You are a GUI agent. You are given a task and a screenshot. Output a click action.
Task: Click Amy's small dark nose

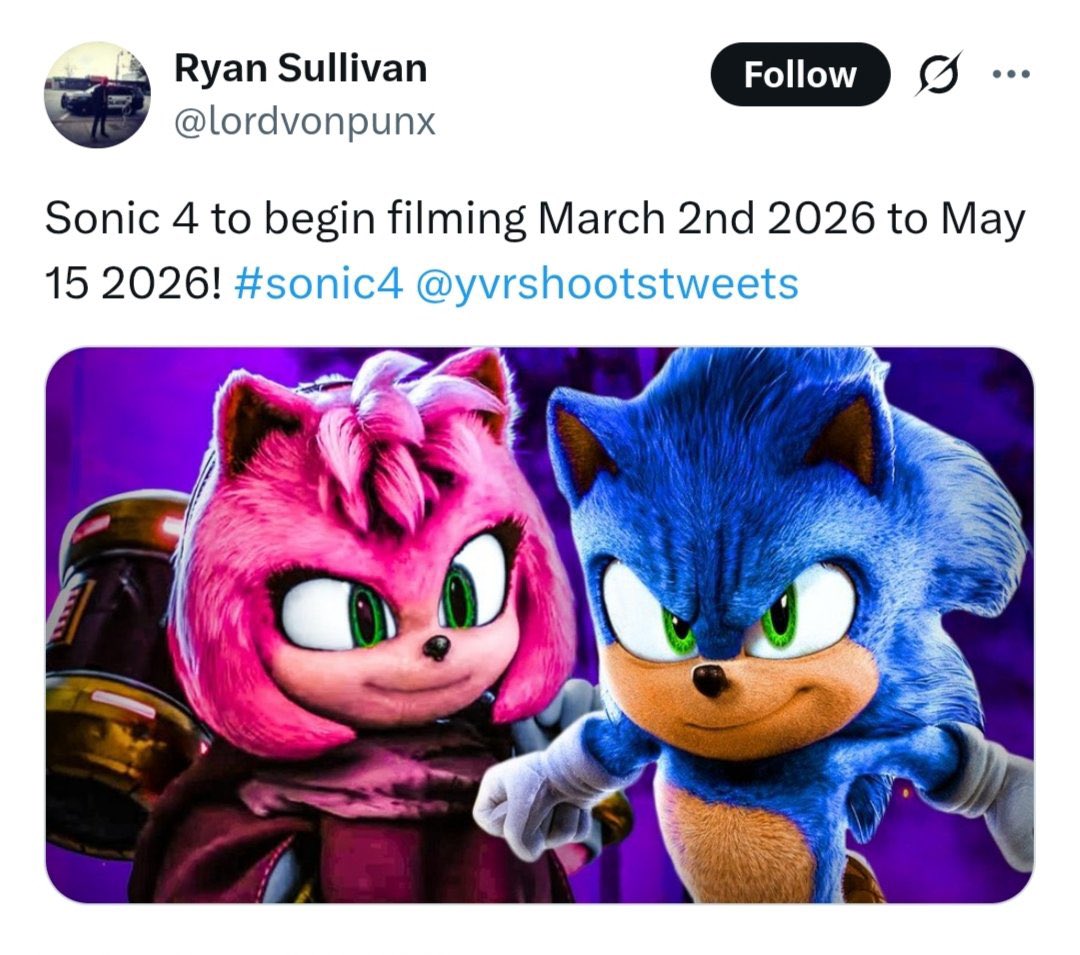click(435, 648)
